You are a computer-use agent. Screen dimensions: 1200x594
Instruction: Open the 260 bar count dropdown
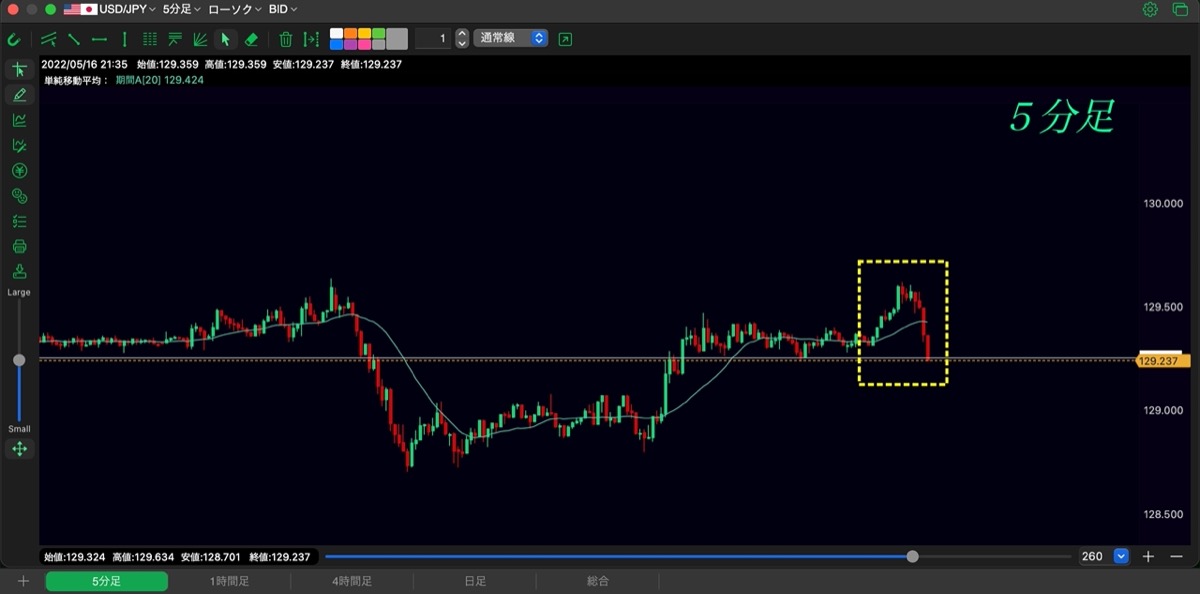tap(1120, 557)
